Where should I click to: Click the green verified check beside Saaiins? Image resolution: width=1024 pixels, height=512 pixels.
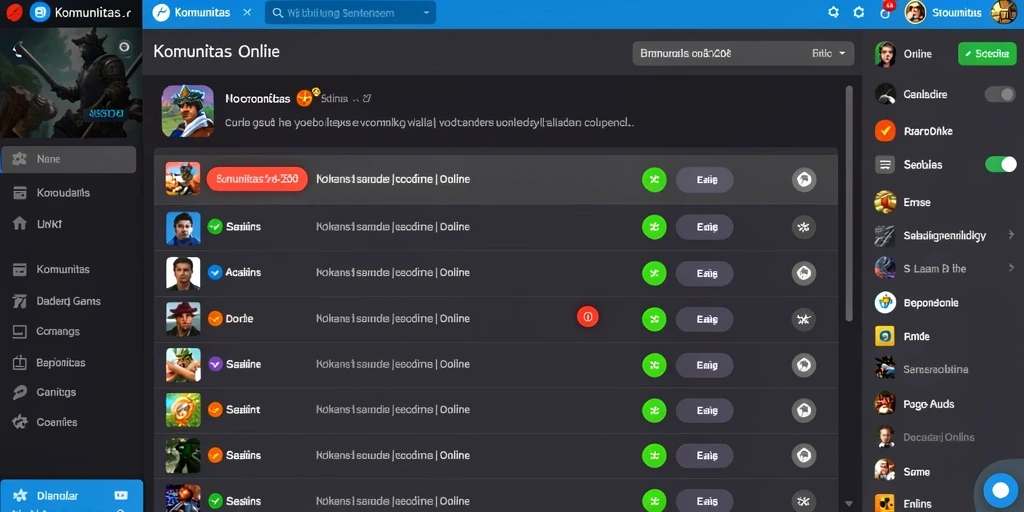click(x=215, y=227)
